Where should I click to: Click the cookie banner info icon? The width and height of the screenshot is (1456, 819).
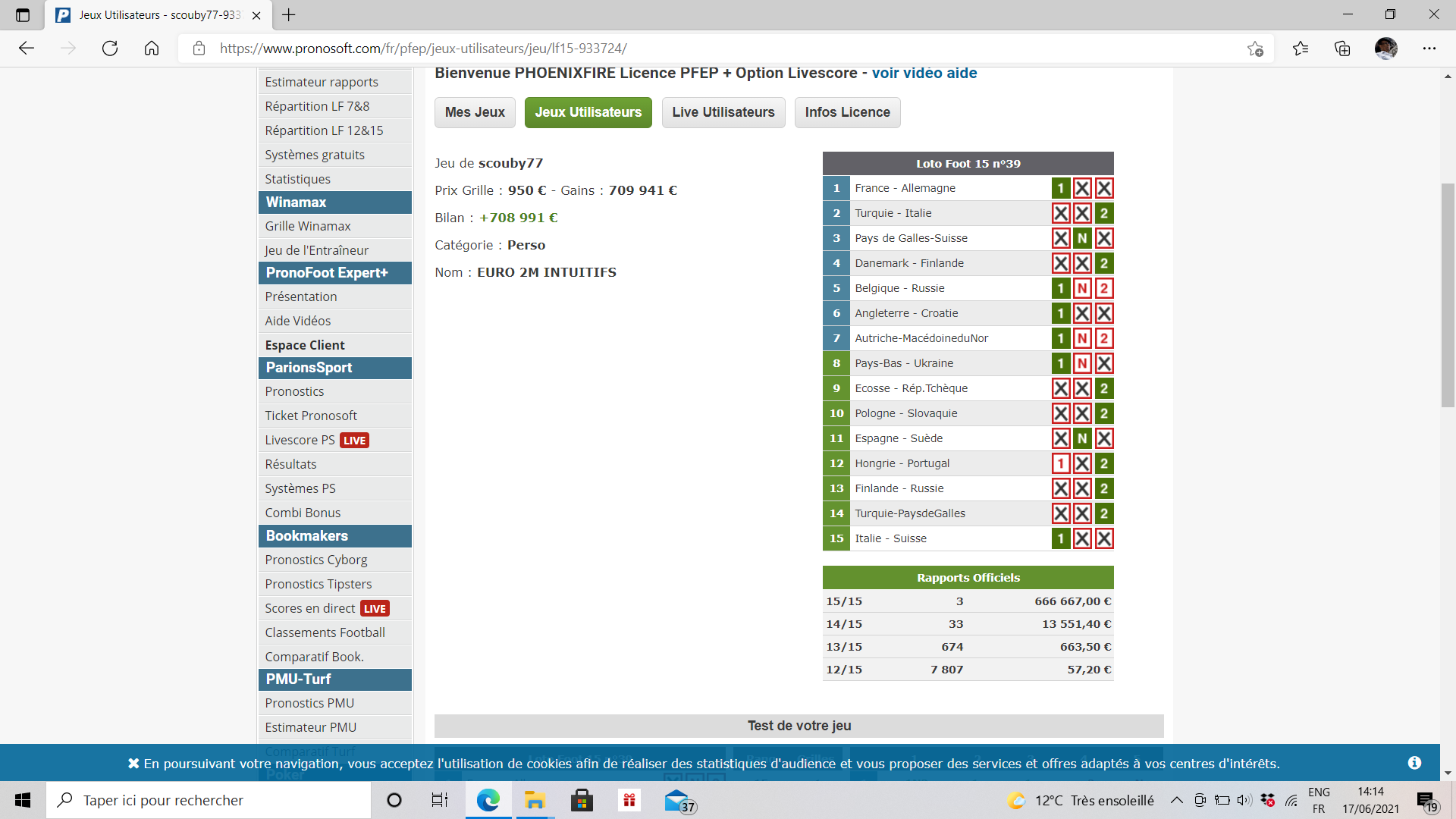1414,763
